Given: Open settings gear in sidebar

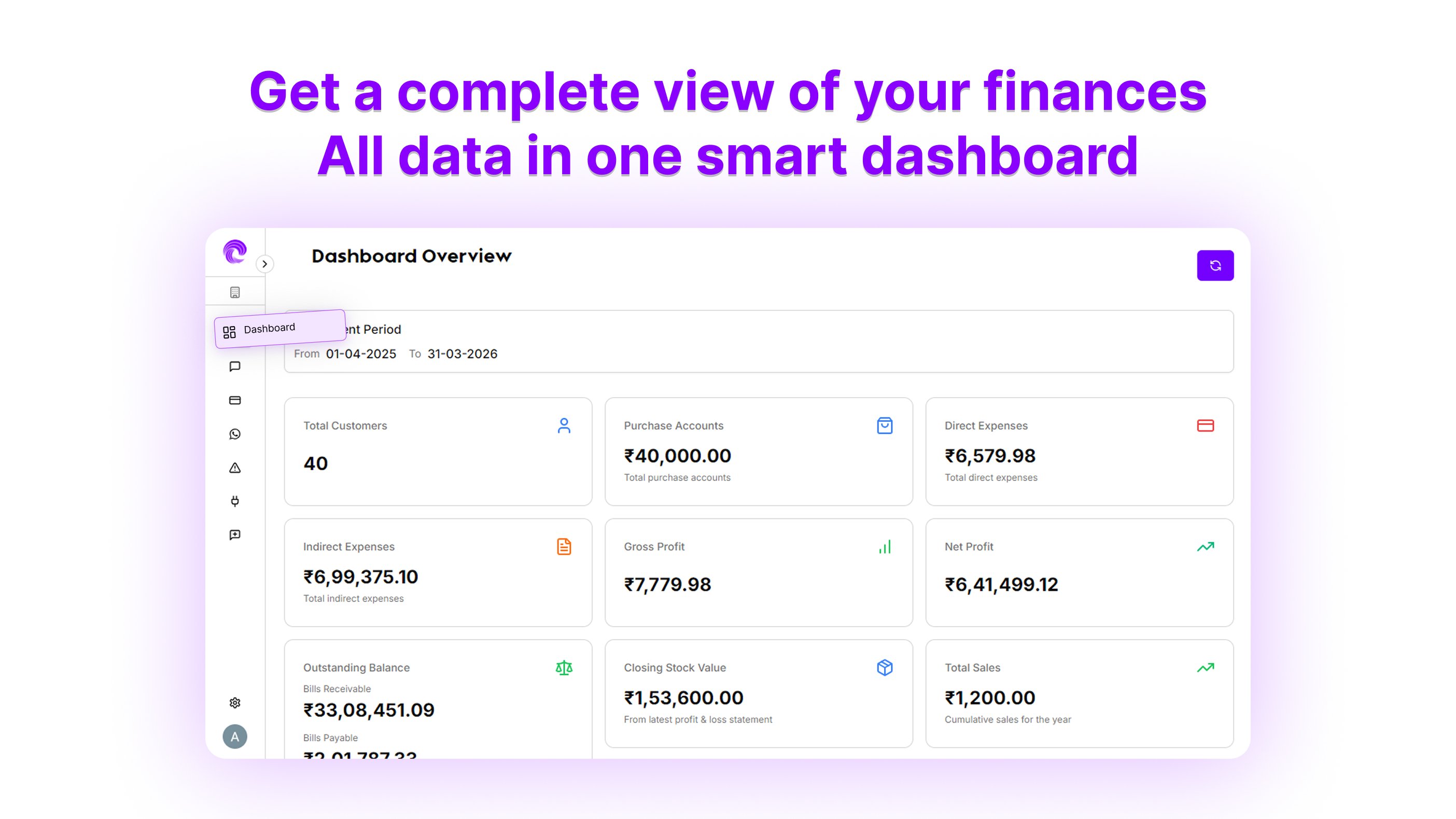Looking at the screenshot, I should click(x=234, y=702).
